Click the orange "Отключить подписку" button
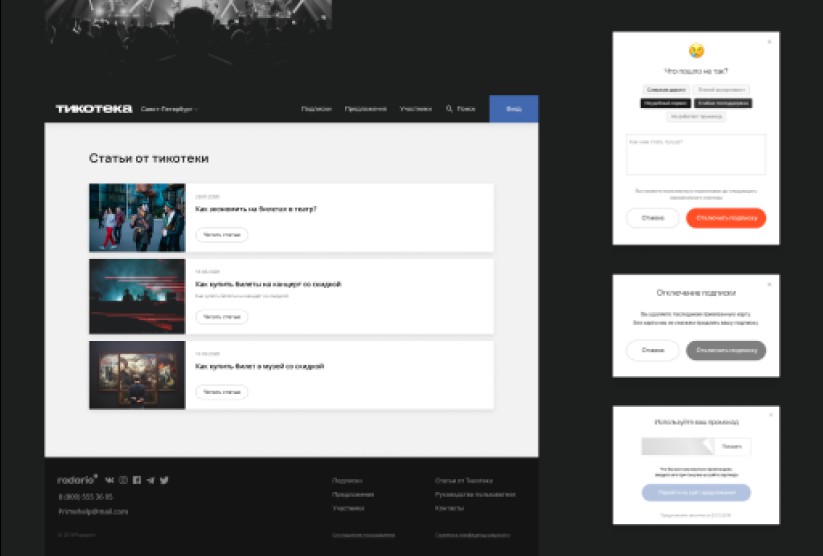This screenshot has width=823, height=556. pyautogui.click(x=726, y=218)
